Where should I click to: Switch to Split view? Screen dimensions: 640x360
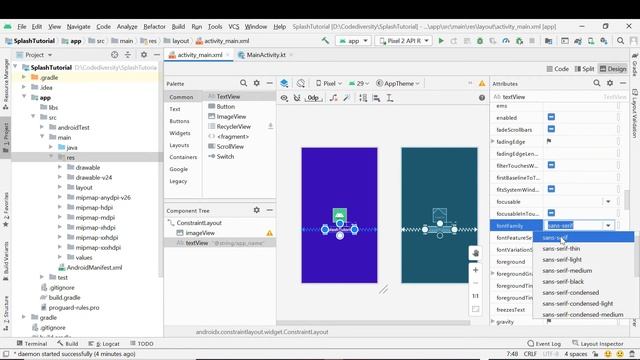[584, 69]
